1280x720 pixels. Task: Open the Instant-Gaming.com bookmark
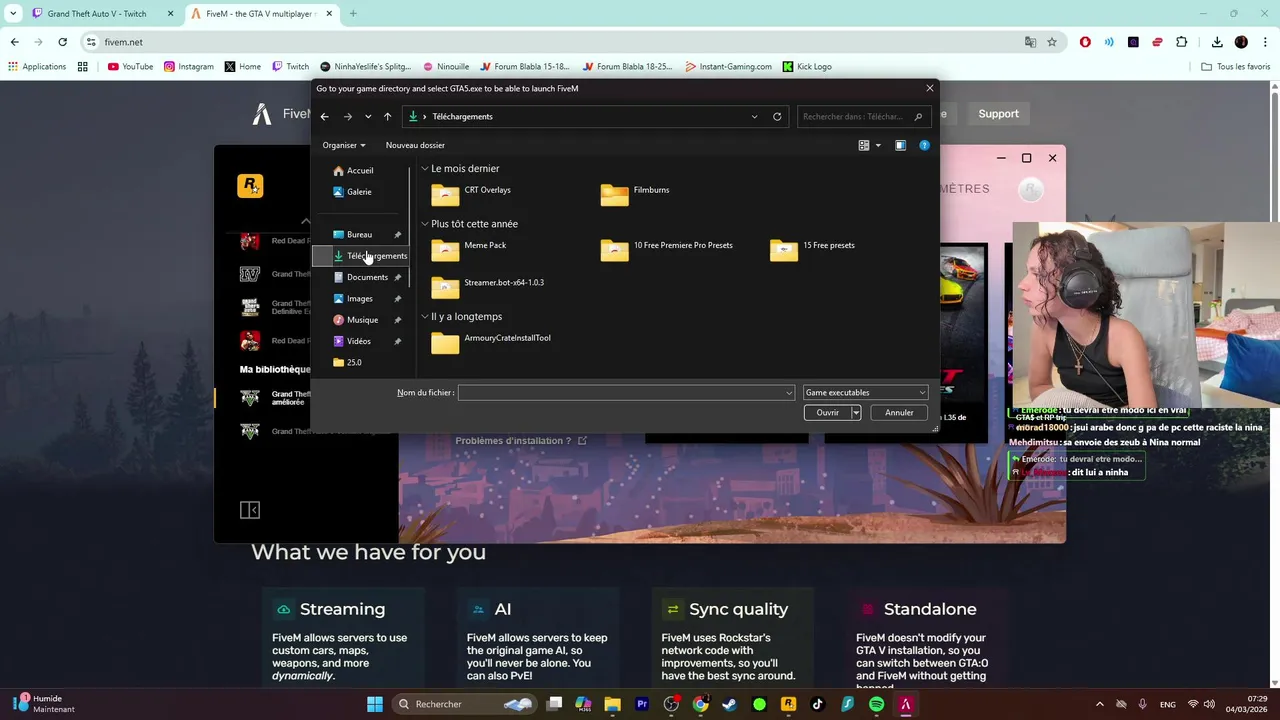click(x=729, y=67)
